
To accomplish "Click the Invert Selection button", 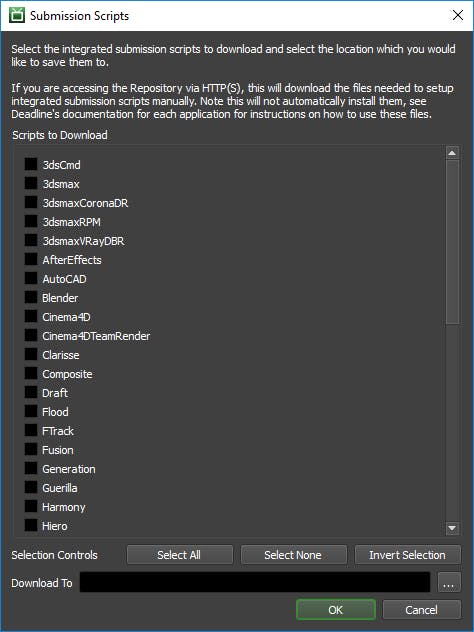I will tap(407, 555).
